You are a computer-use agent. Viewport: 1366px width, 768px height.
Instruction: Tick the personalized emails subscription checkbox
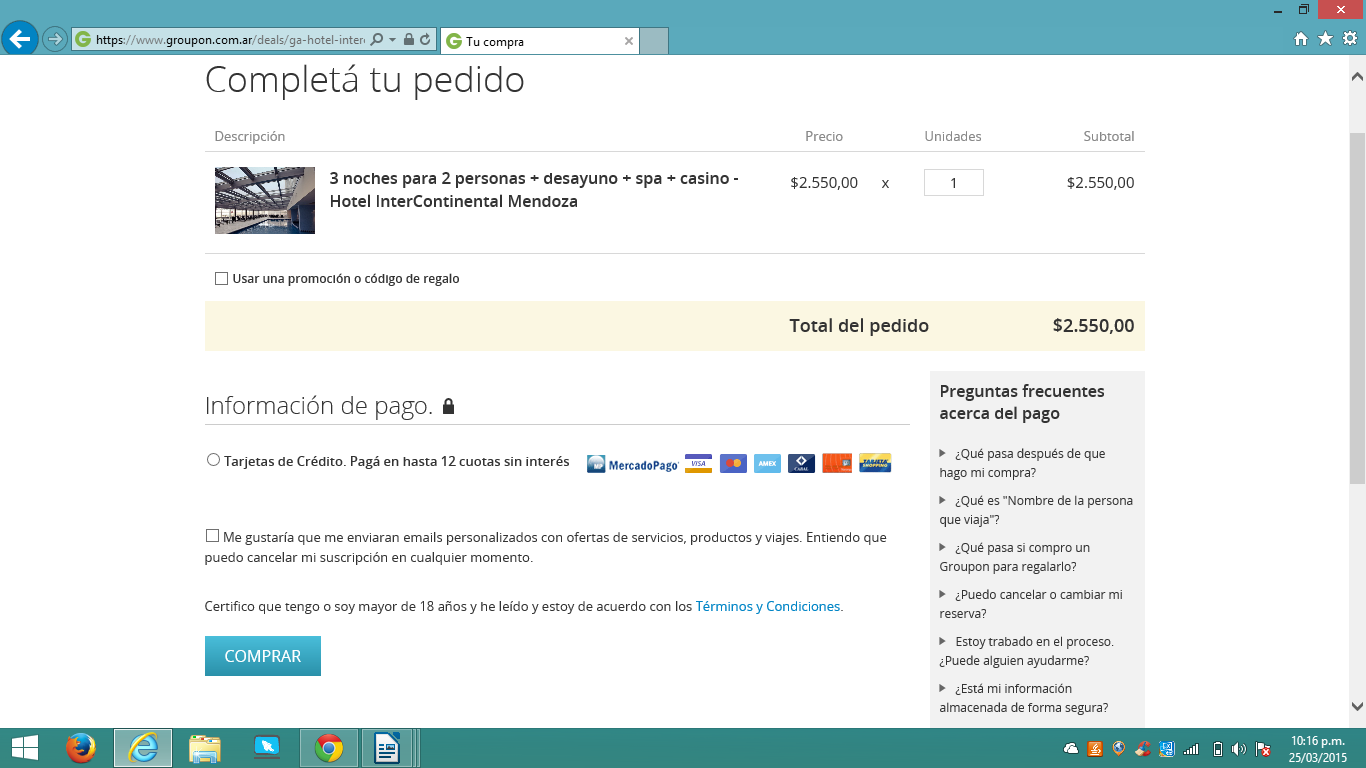point(212,536)
